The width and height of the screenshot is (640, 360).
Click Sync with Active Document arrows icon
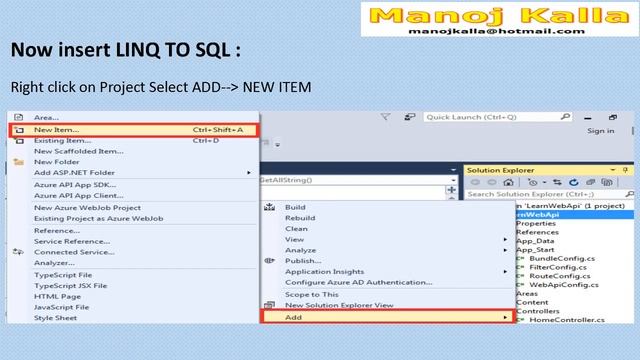pos(557,182)
